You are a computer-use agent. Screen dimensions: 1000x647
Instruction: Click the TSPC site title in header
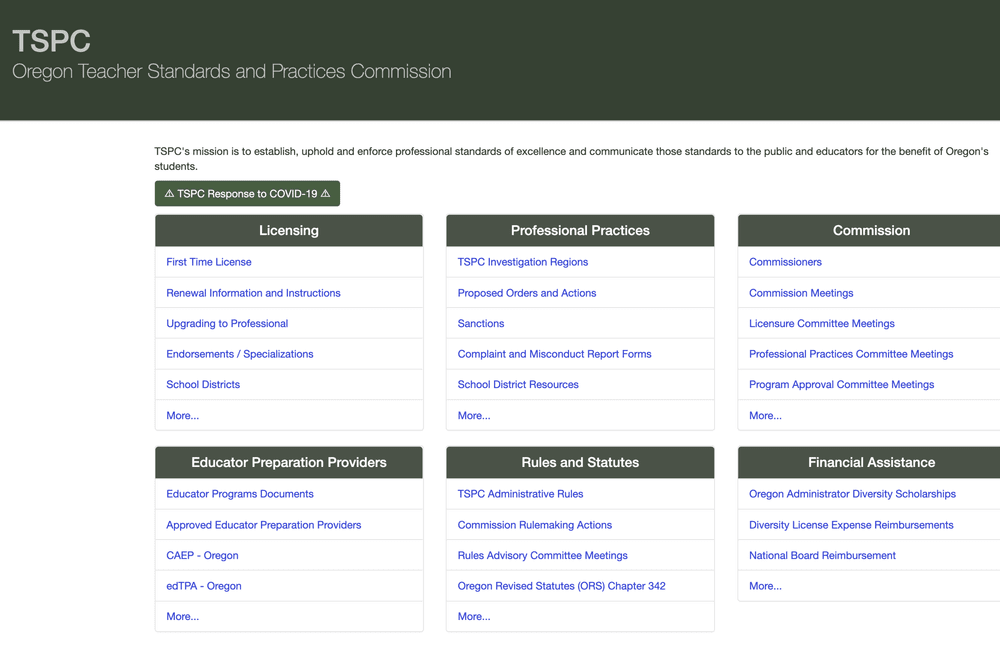pos(52,41)
